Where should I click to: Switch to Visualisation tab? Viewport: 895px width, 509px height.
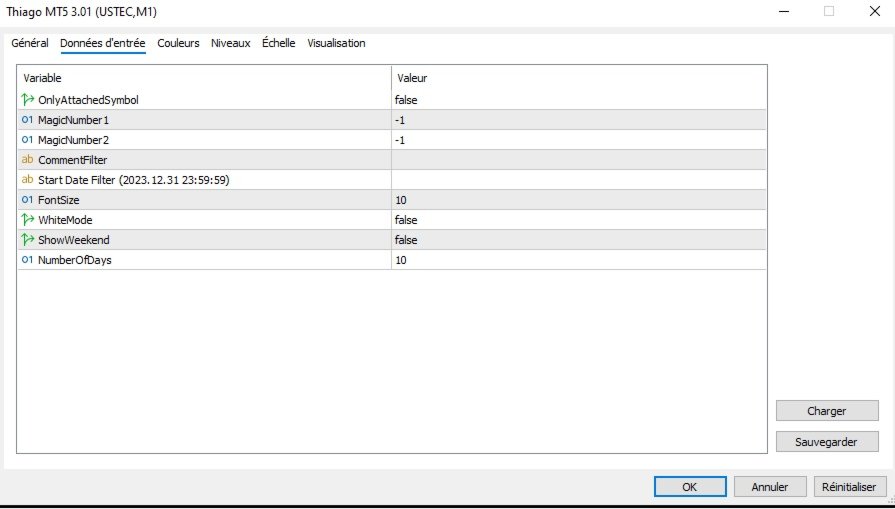336,43
